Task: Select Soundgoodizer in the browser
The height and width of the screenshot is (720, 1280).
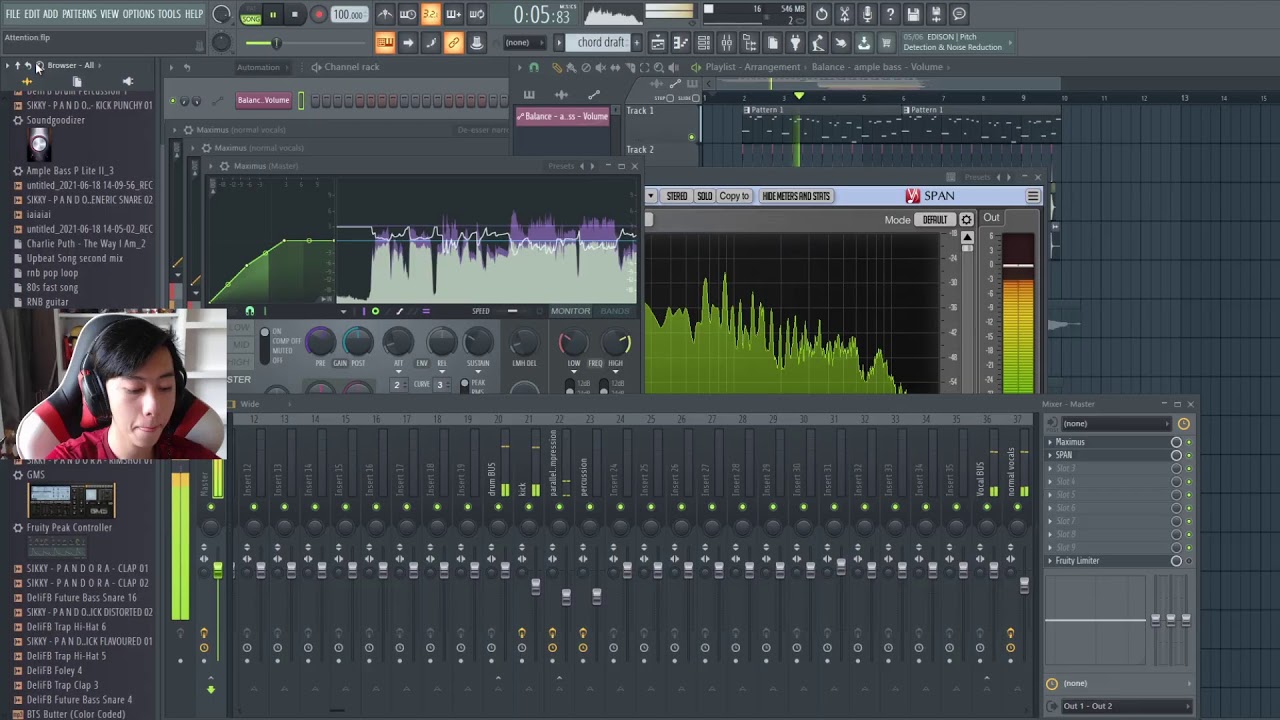Action: tap(55, 120)
